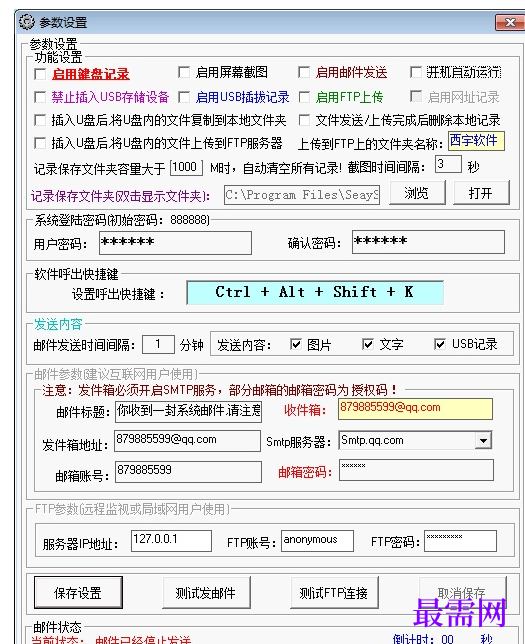
Task: Enable 开机自动运行 checkbox
Action: tap(416, 73)
